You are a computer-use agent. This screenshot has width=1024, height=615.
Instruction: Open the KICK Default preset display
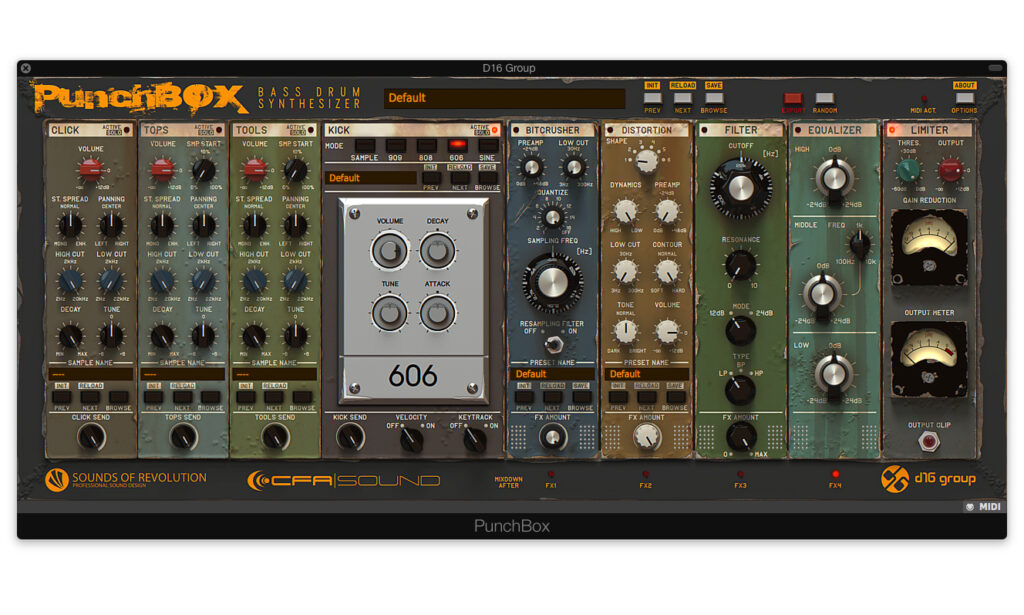pos(371,178)
